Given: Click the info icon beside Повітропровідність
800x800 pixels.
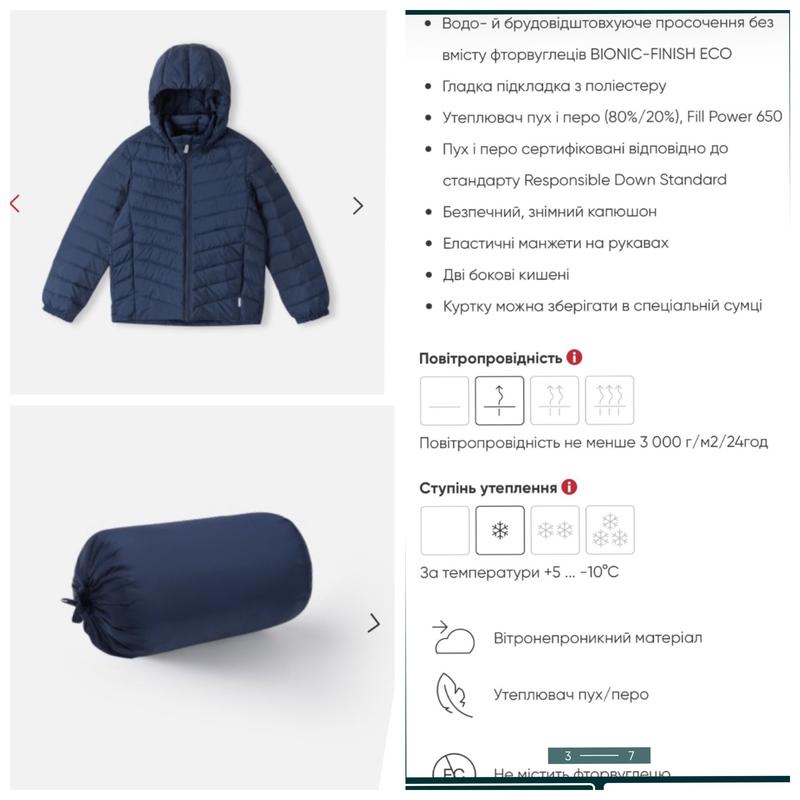Looking at the screenshot, I should point(574,357).
